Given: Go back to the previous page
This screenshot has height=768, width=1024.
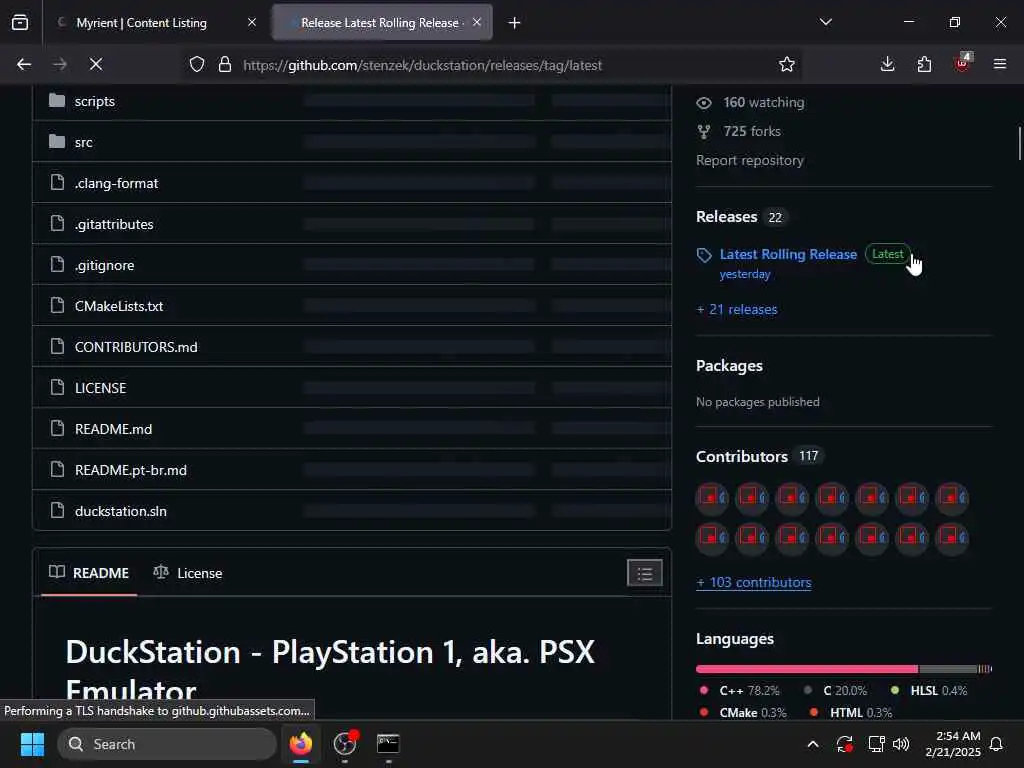Looking at the screenshot, I should 24,64.
